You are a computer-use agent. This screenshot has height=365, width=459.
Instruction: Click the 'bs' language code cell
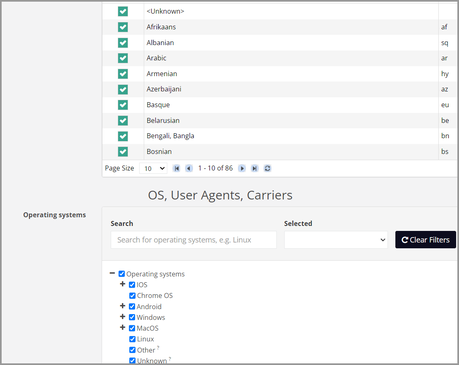click(x=445, y=152)
